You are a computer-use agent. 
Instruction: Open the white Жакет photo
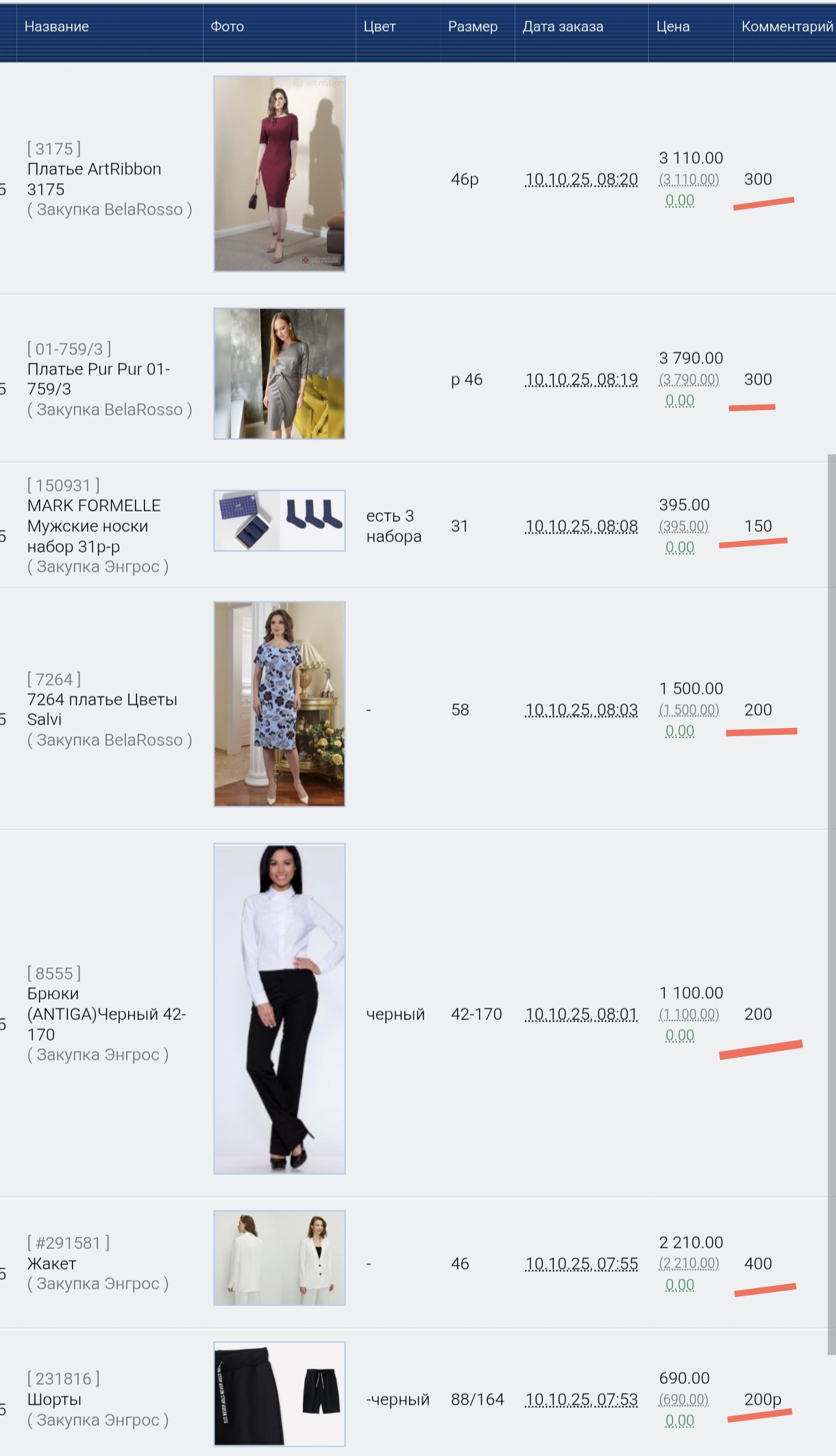(279, 1258)
